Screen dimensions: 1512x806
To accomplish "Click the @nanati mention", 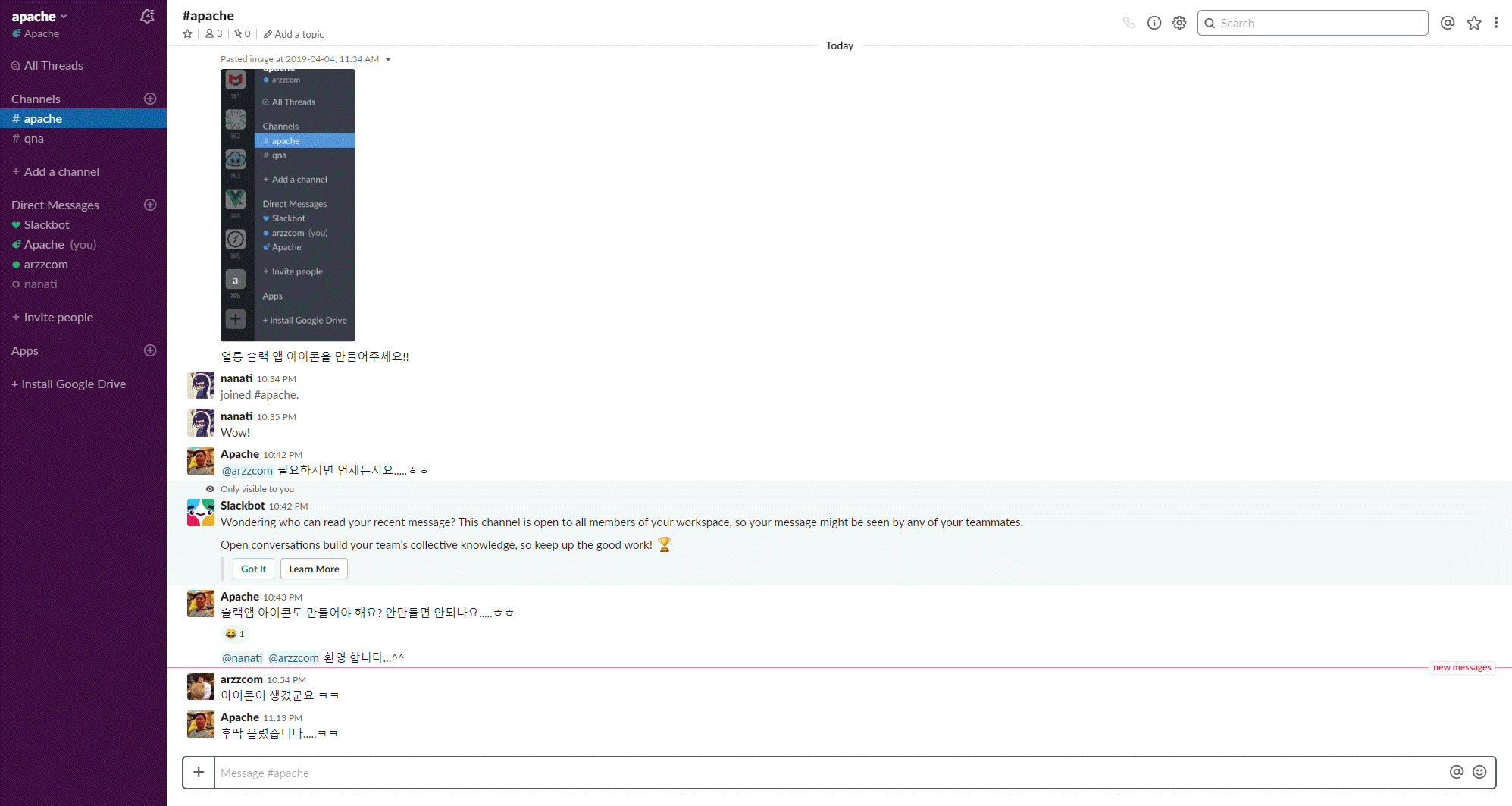I will [x=243, y=658].
